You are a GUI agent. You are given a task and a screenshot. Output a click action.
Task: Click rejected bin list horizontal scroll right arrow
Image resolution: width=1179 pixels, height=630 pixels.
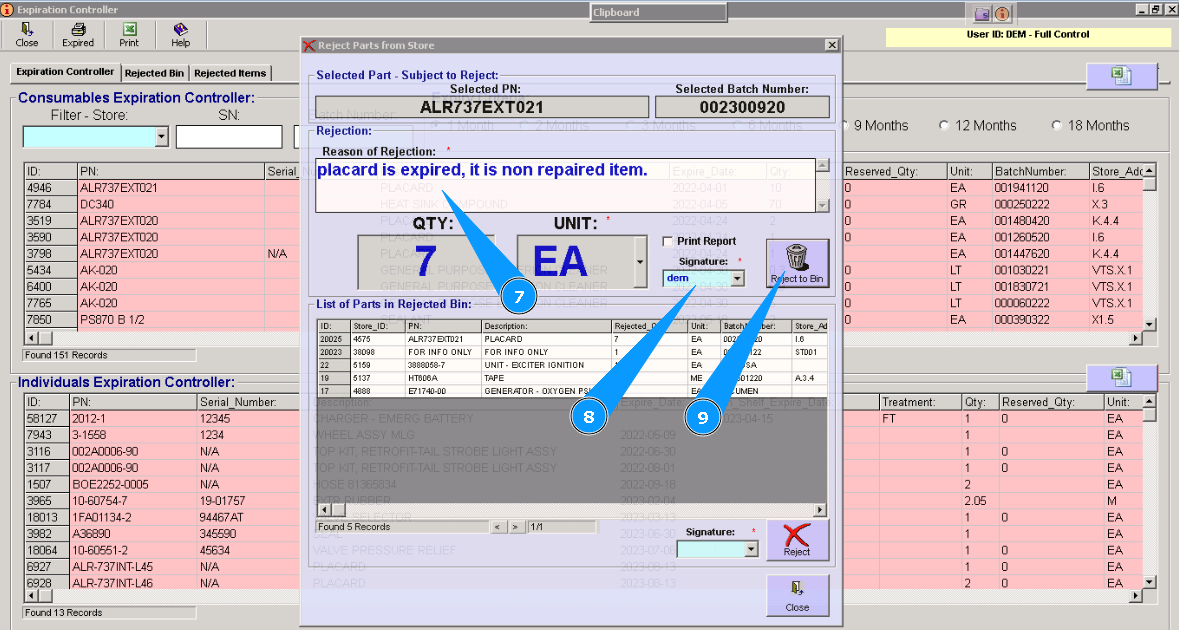point(820,510)
